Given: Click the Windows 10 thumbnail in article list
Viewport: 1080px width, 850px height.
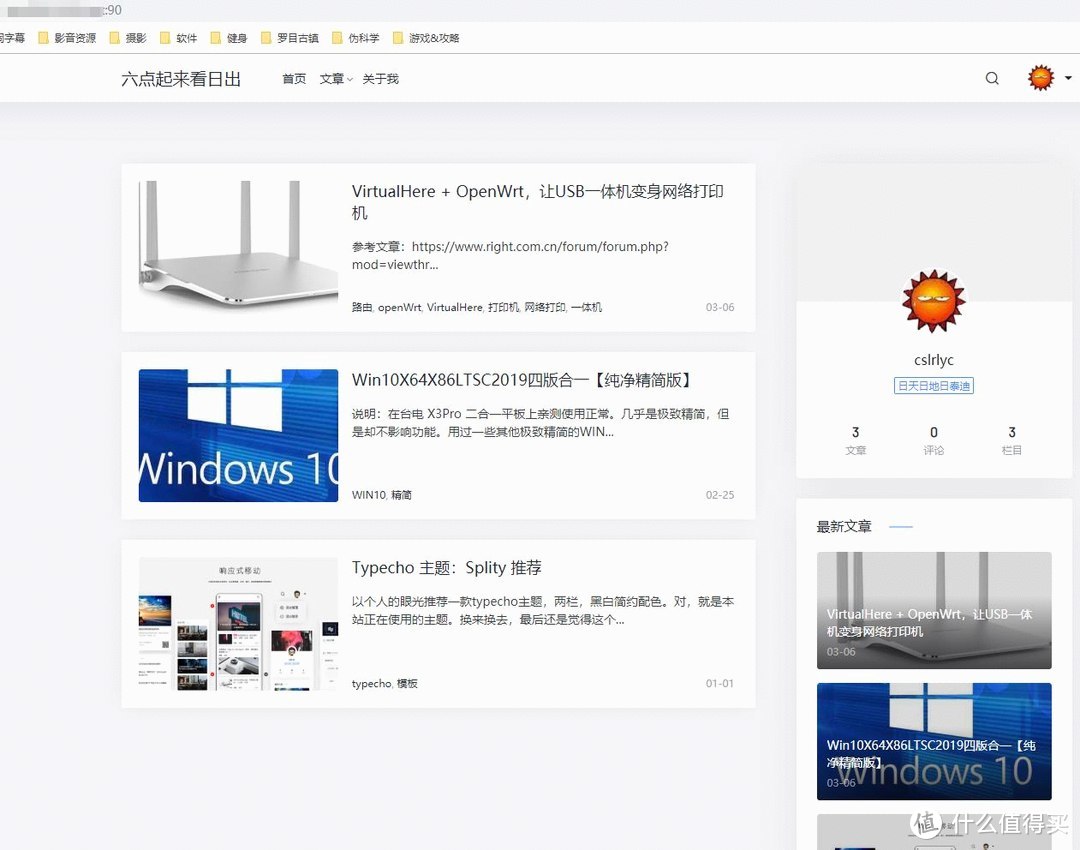Looking at the screenshot, I should 238,435.
